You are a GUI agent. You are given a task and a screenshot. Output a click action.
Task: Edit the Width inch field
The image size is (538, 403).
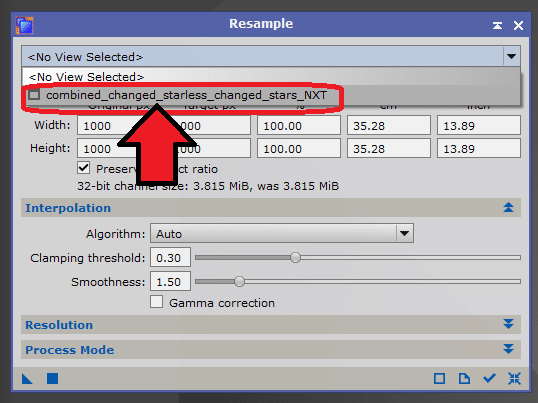[x=479, y=126]
